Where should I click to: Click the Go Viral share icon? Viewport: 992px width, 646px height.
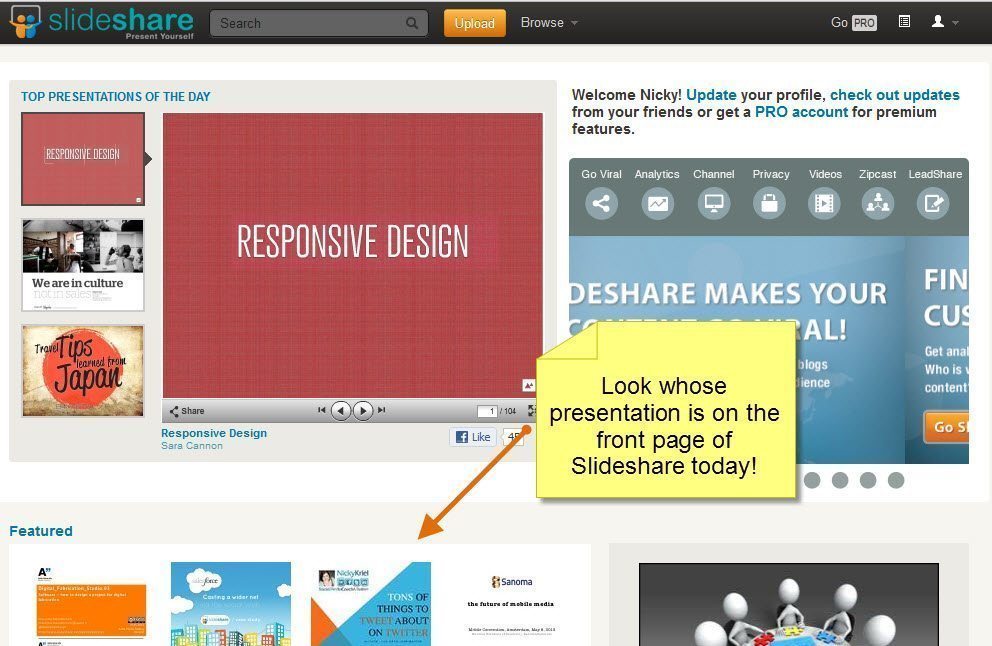602,204
